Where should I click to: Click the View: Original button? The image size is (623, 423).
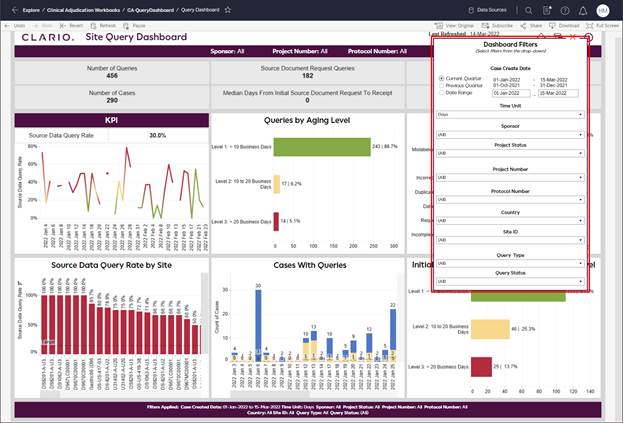click(457, 24)
